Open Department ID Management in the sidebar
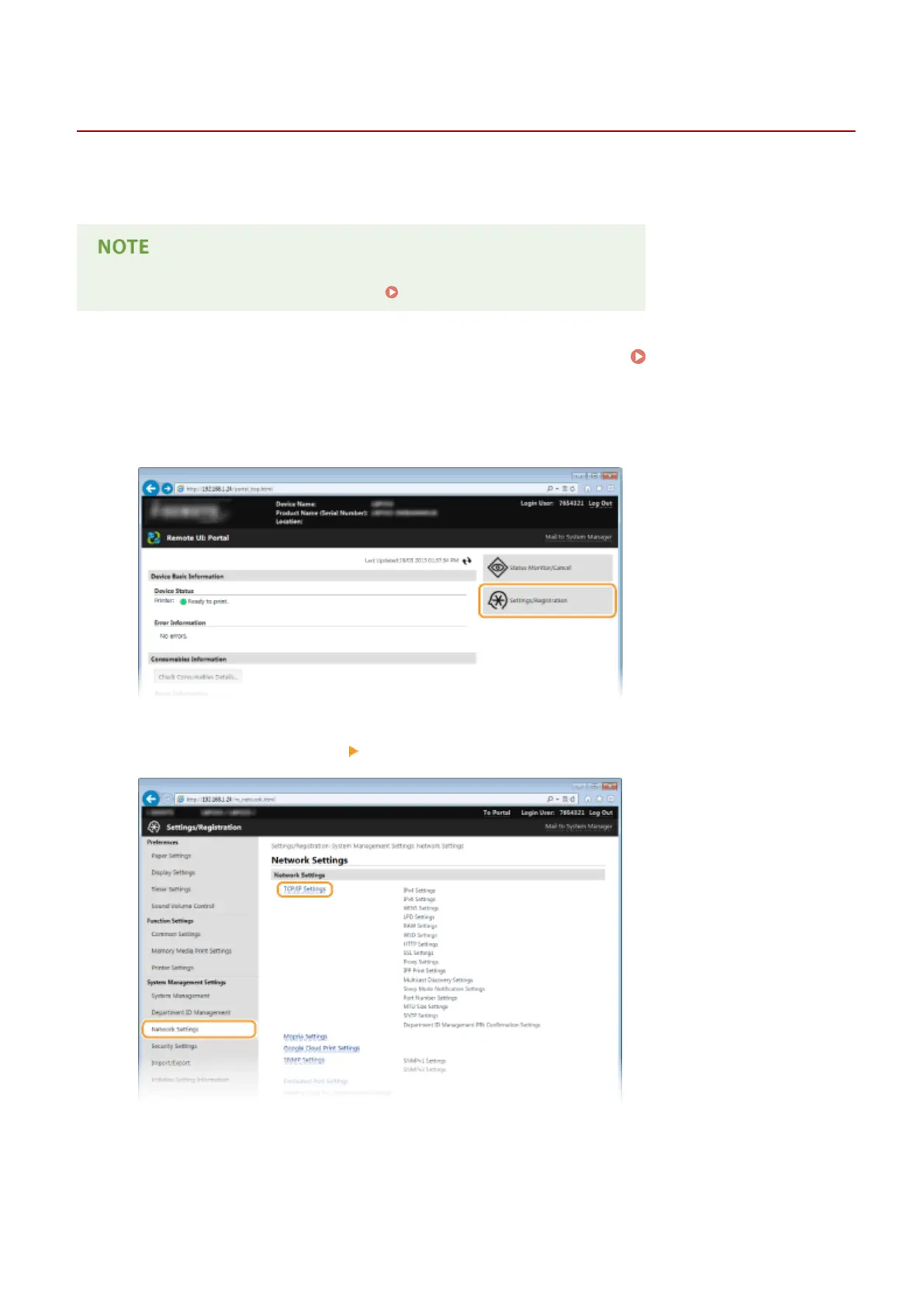This screenshot has height=1307, width=924. point(191,1013)
